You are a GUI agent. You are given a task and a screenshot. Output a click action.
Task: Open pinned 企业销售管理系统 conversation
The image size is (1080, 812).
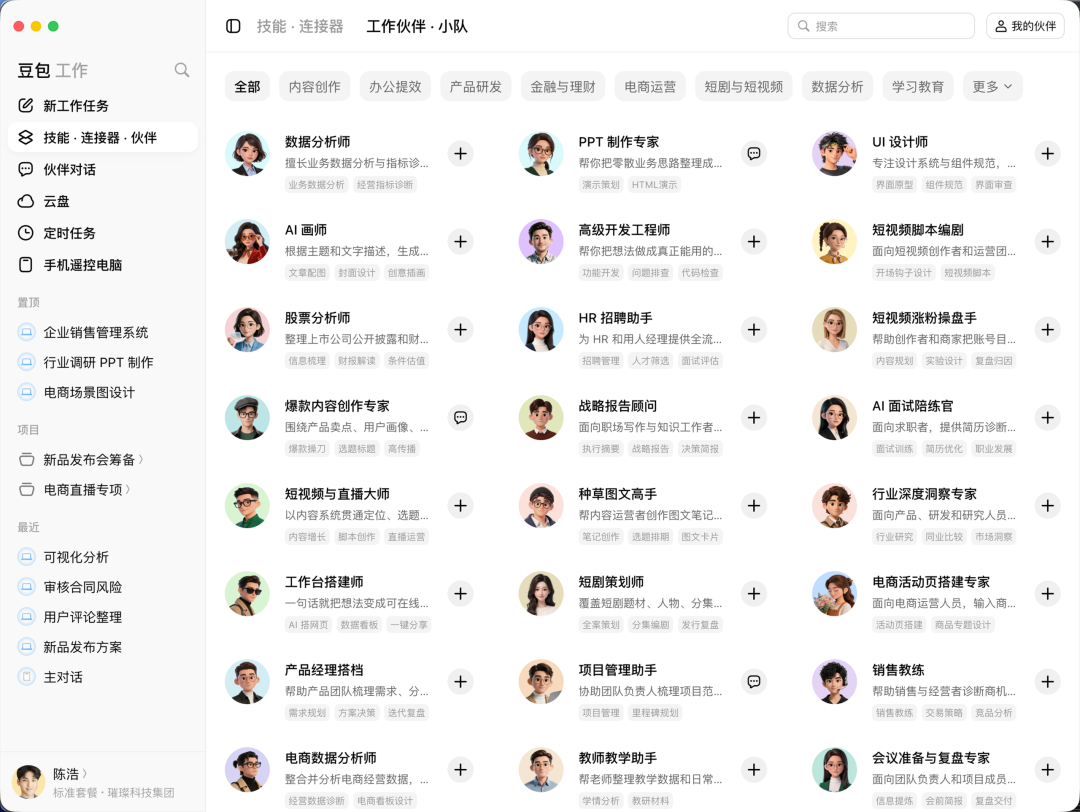tap(103, 333)
